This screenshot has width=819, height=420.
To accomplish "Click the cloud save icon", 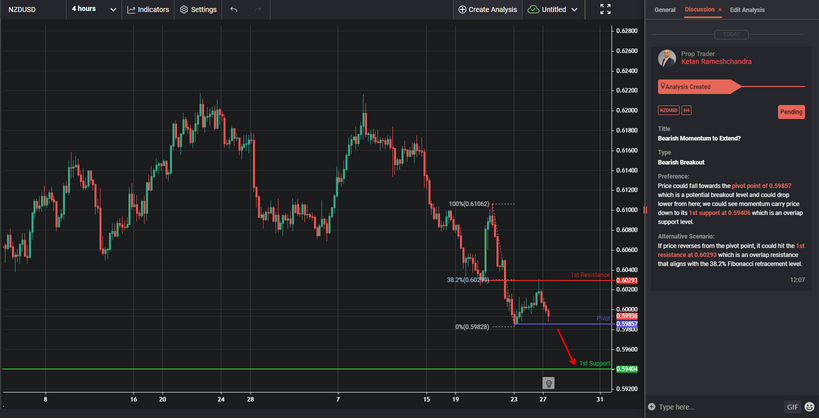I will tap(533, 10).
